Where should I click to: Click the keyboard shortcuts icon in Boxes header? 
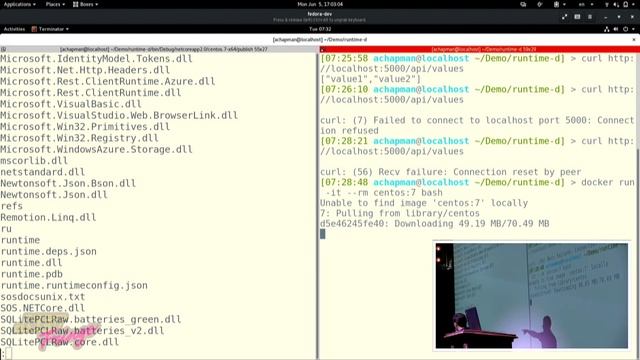pyautogui.click(x=577, y=17)
